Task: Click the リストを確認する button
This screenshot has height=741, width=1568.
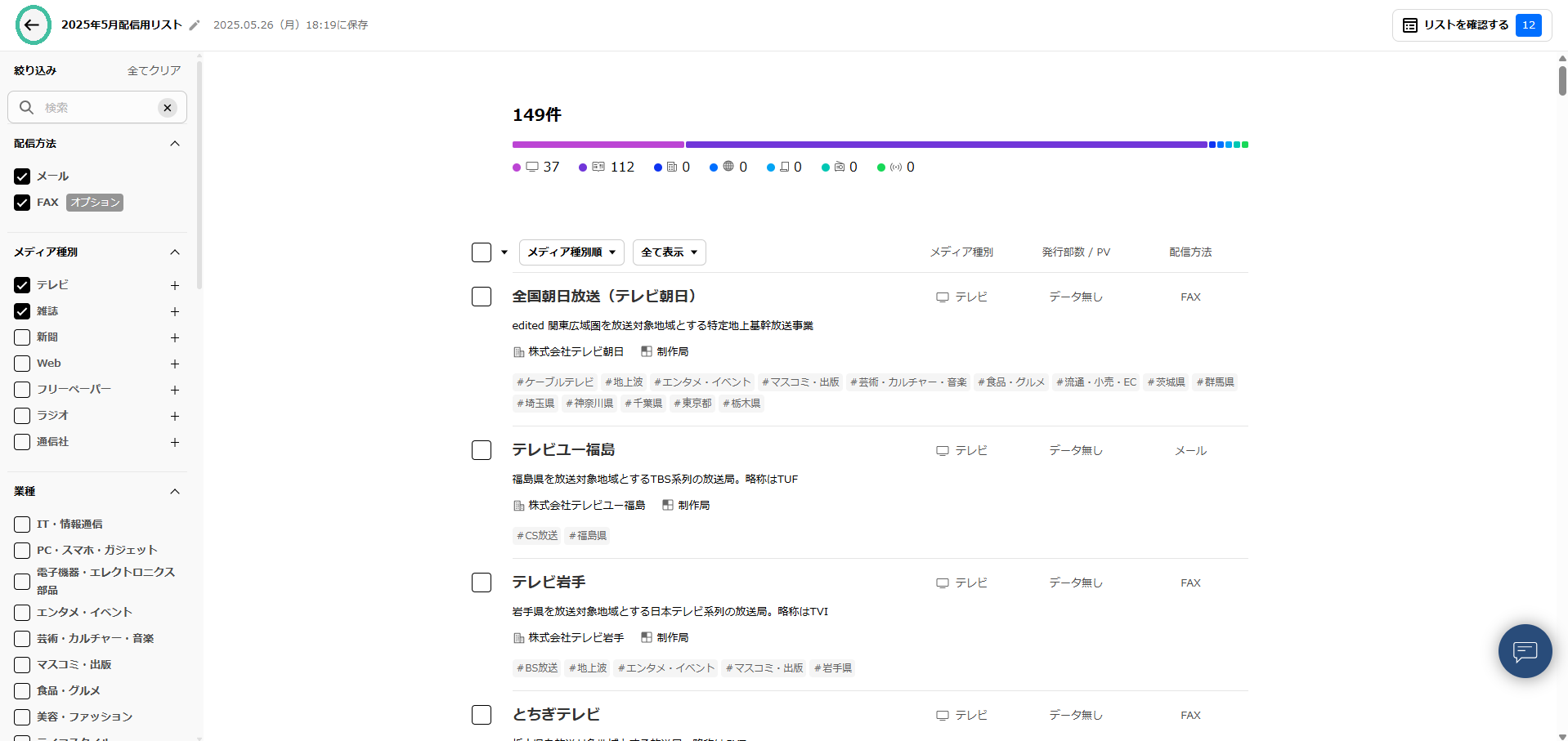Action: (1471, 25)
